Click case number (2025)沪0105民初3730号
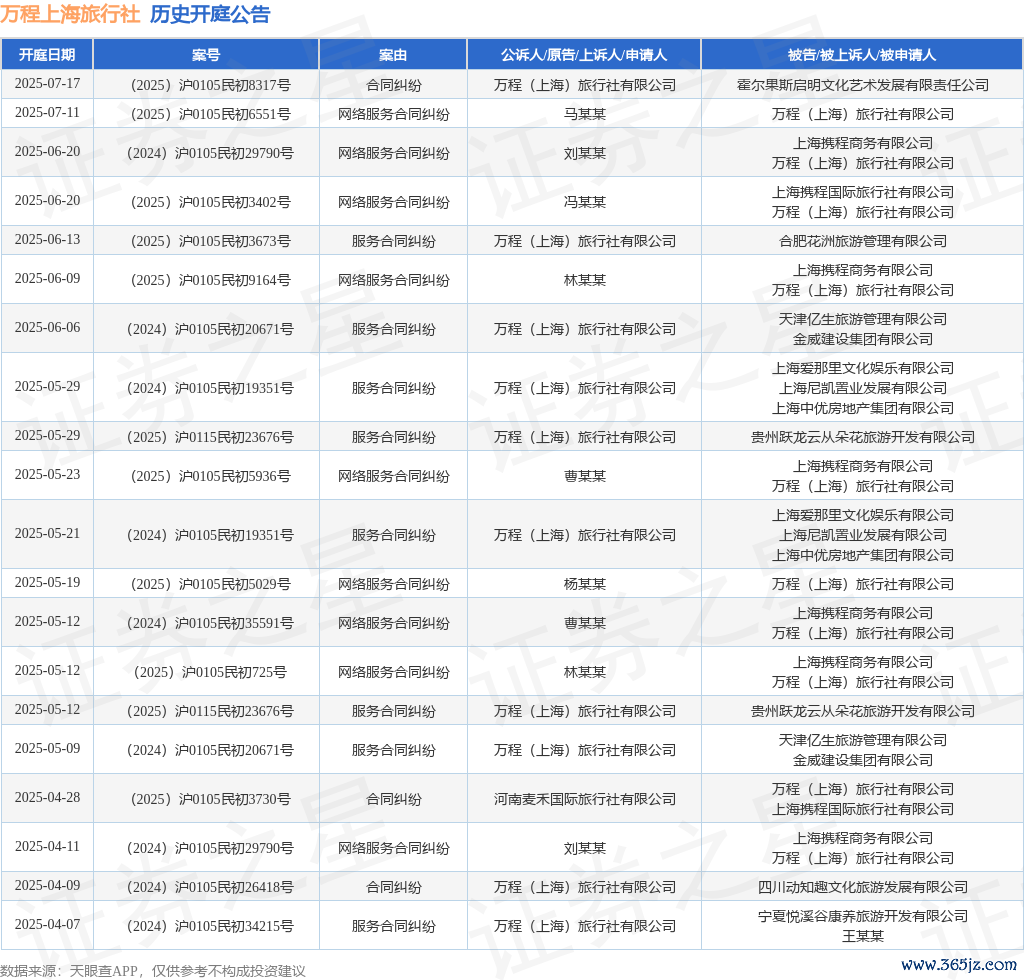Image resolution: width=1024 pixels, height=980 pixels. point(210,799)
